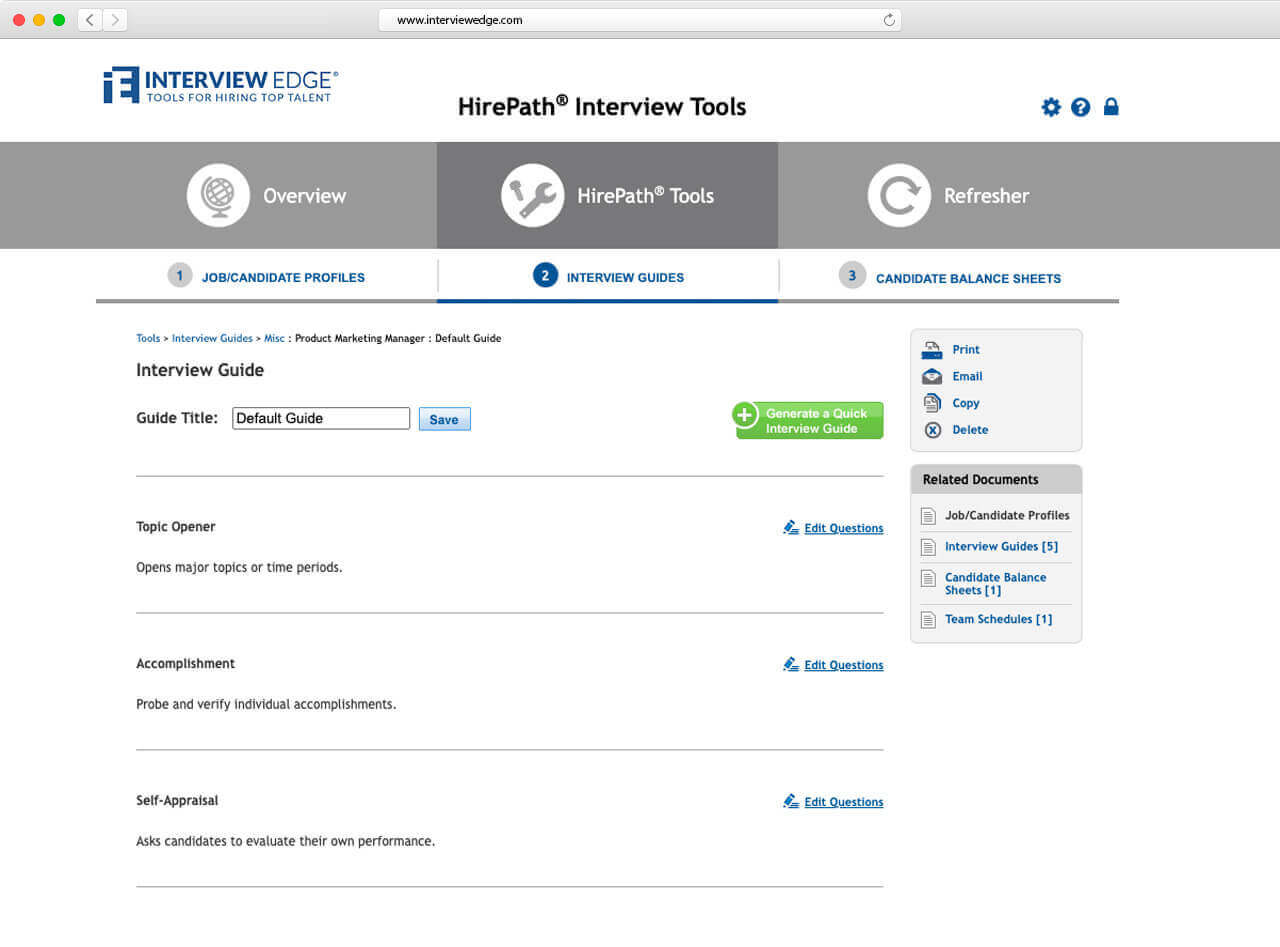The width and height of the screenshot is (1280, 947).
Task: Click text 'Probe and verify individual accomplishments.'
Action: coord(266,704)
